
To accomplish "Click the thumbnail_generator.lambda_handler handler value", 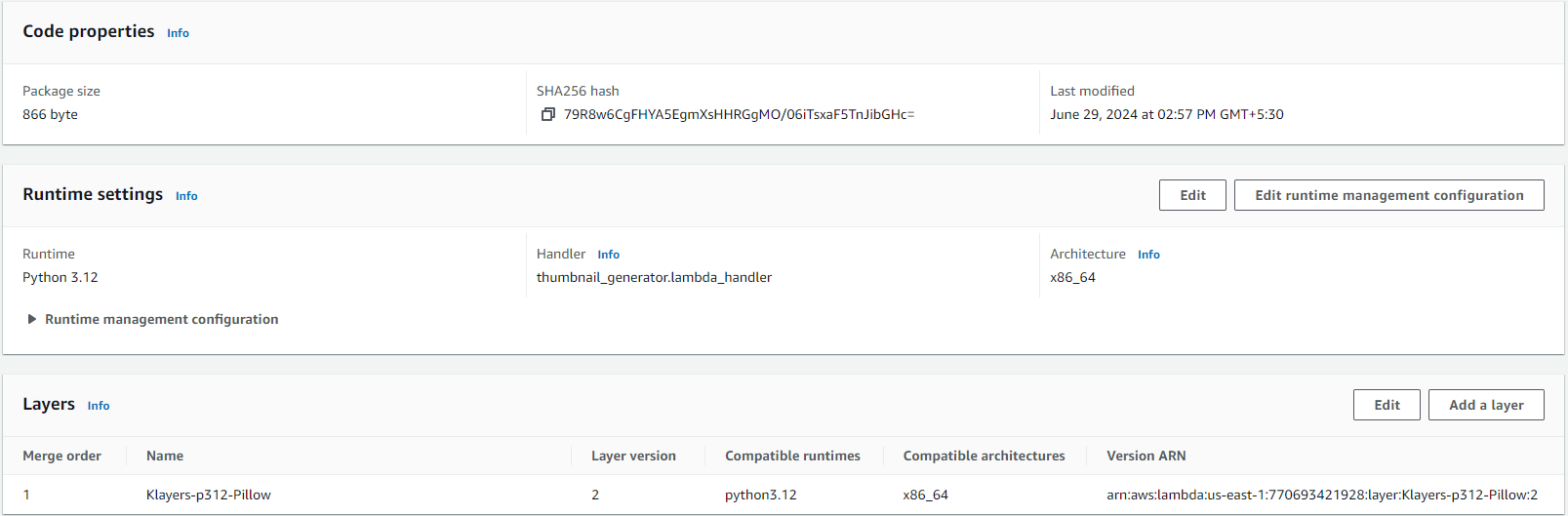I will coord(654,277).
